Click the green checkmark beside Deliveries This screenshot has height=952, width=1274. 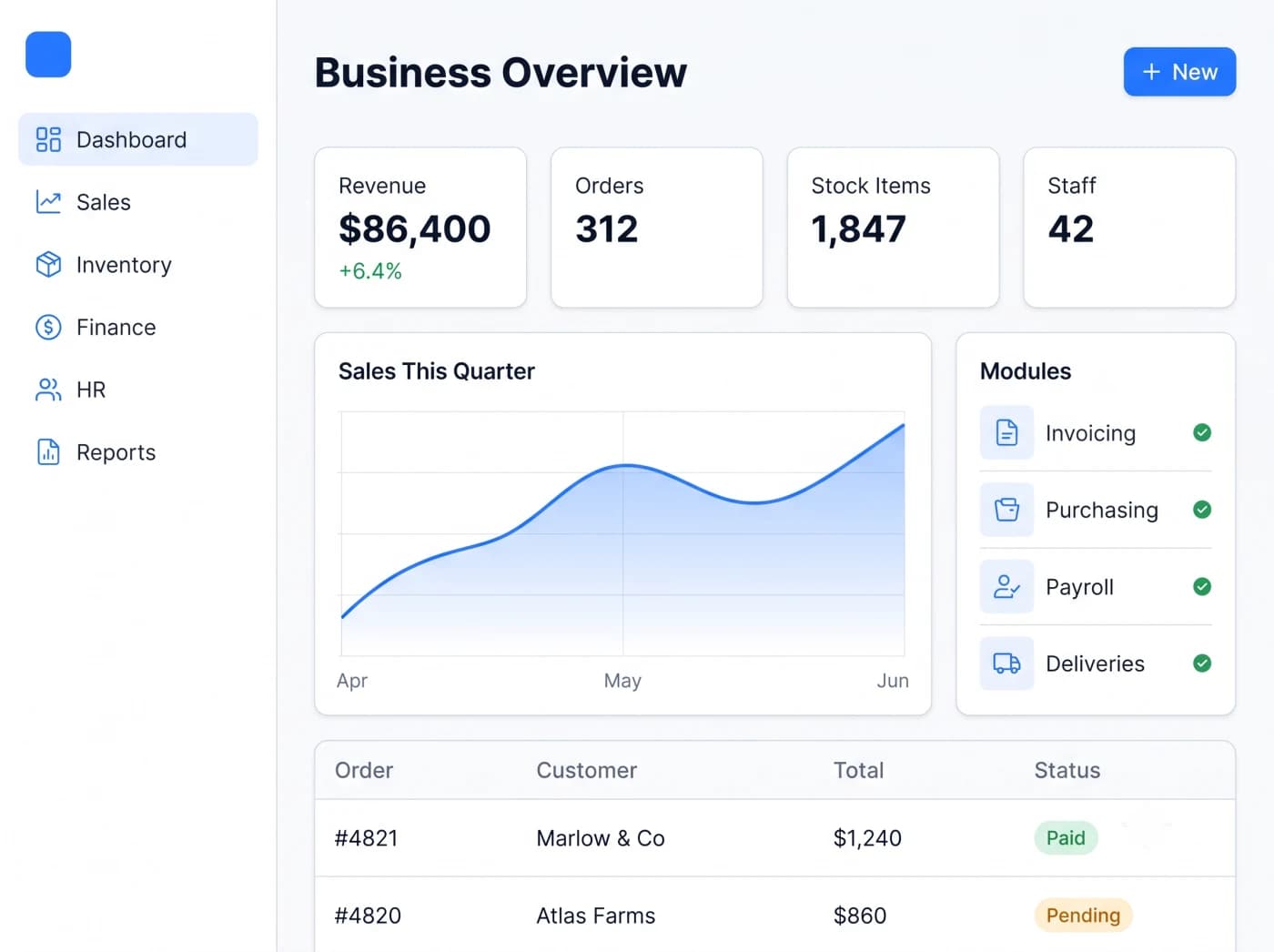1202,663
